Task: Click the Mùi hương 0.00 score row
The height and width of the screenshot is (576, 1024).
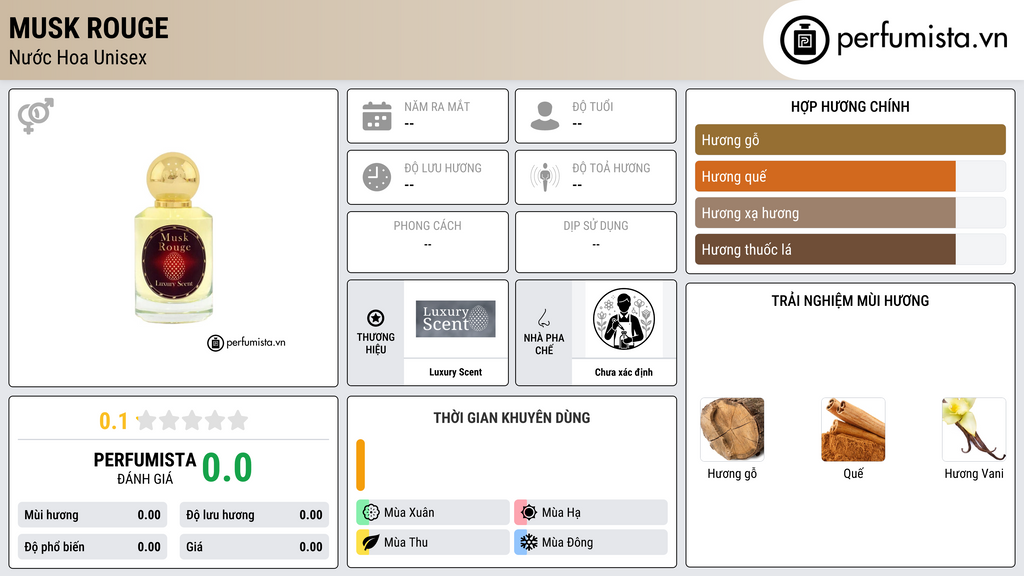Action: click(x=92, y=515)
